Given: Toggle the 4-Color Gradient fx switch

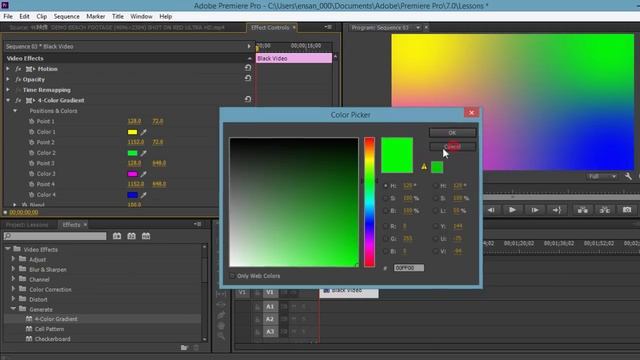Looking at the screenshot, I should (18, 100).
